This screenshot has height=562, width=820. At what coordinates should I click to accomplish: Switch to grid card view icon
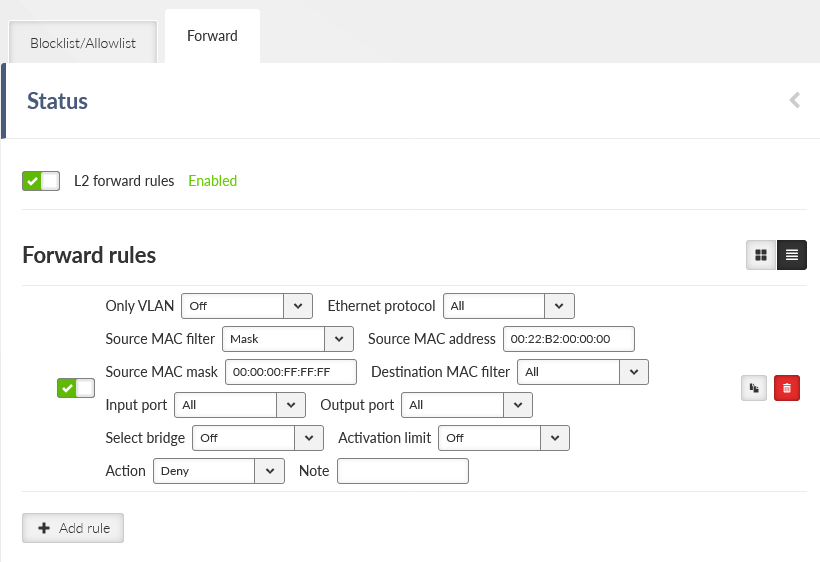click(761, 255)
